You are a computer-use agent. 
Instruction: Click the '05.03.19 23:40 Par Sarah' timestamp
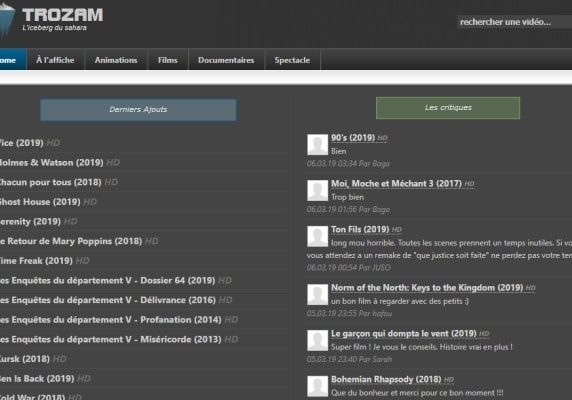pos(349,360)
